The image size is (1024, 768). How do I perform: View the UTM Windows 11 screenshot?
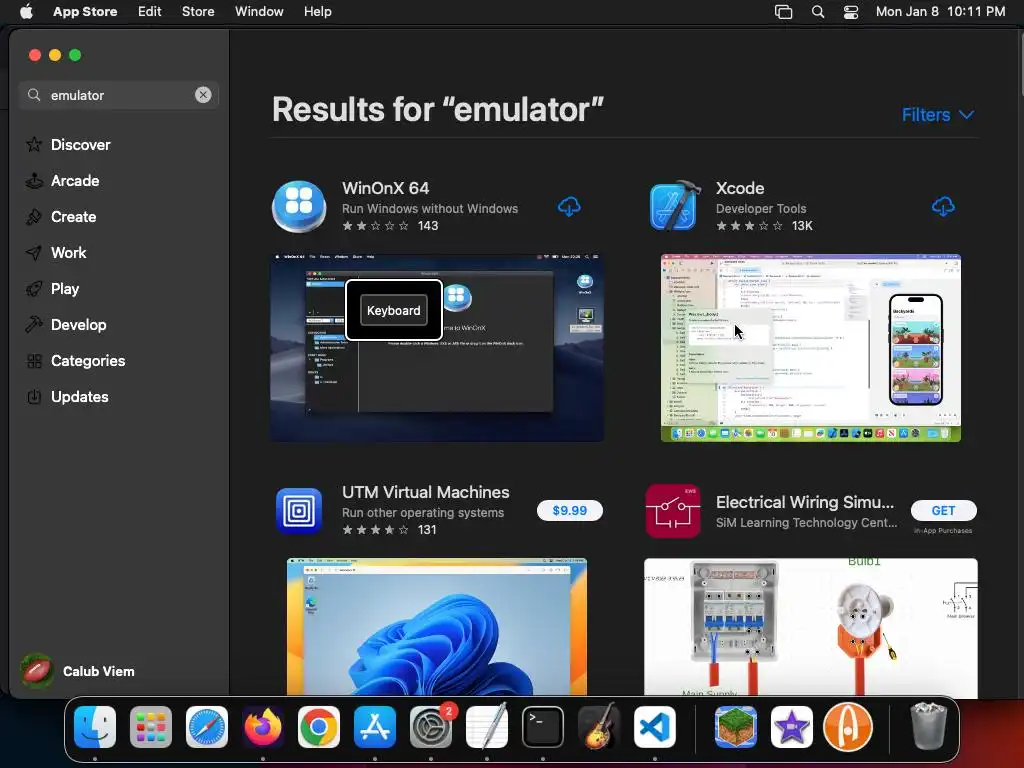[x=437, y=627]
